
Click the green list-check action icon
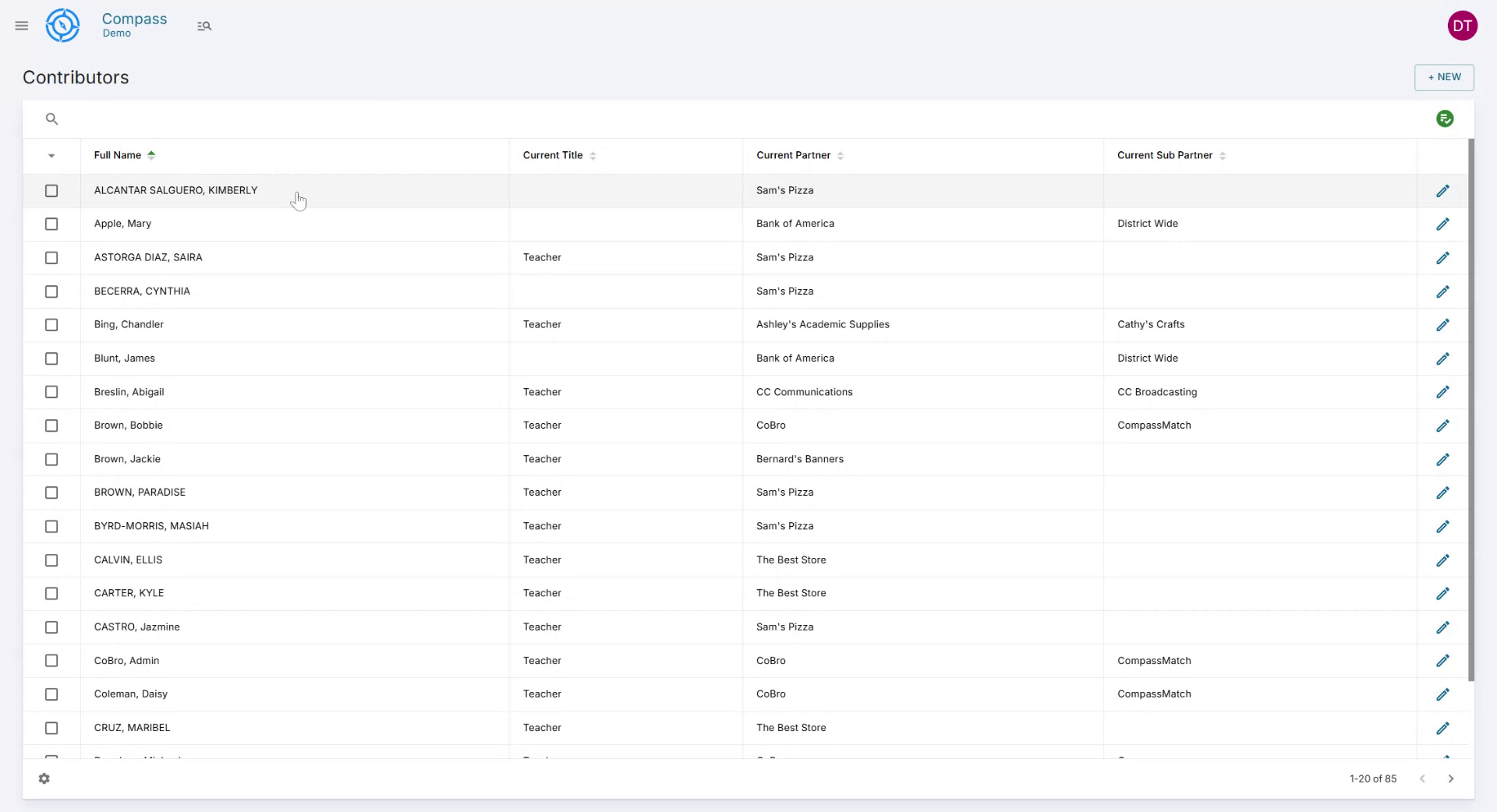1445,118
